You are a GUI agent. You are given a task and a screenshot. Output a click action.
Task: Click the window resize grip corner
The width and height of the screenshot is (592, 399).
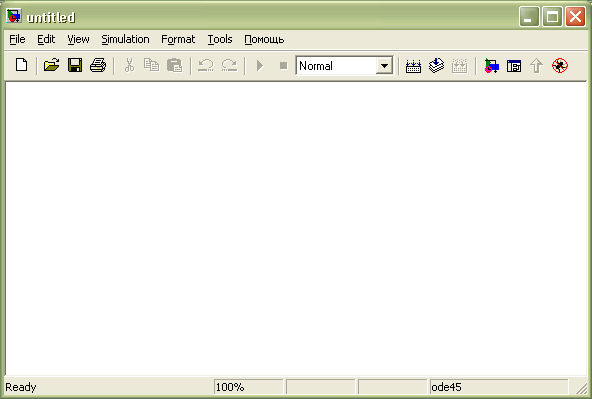point(582,388)
